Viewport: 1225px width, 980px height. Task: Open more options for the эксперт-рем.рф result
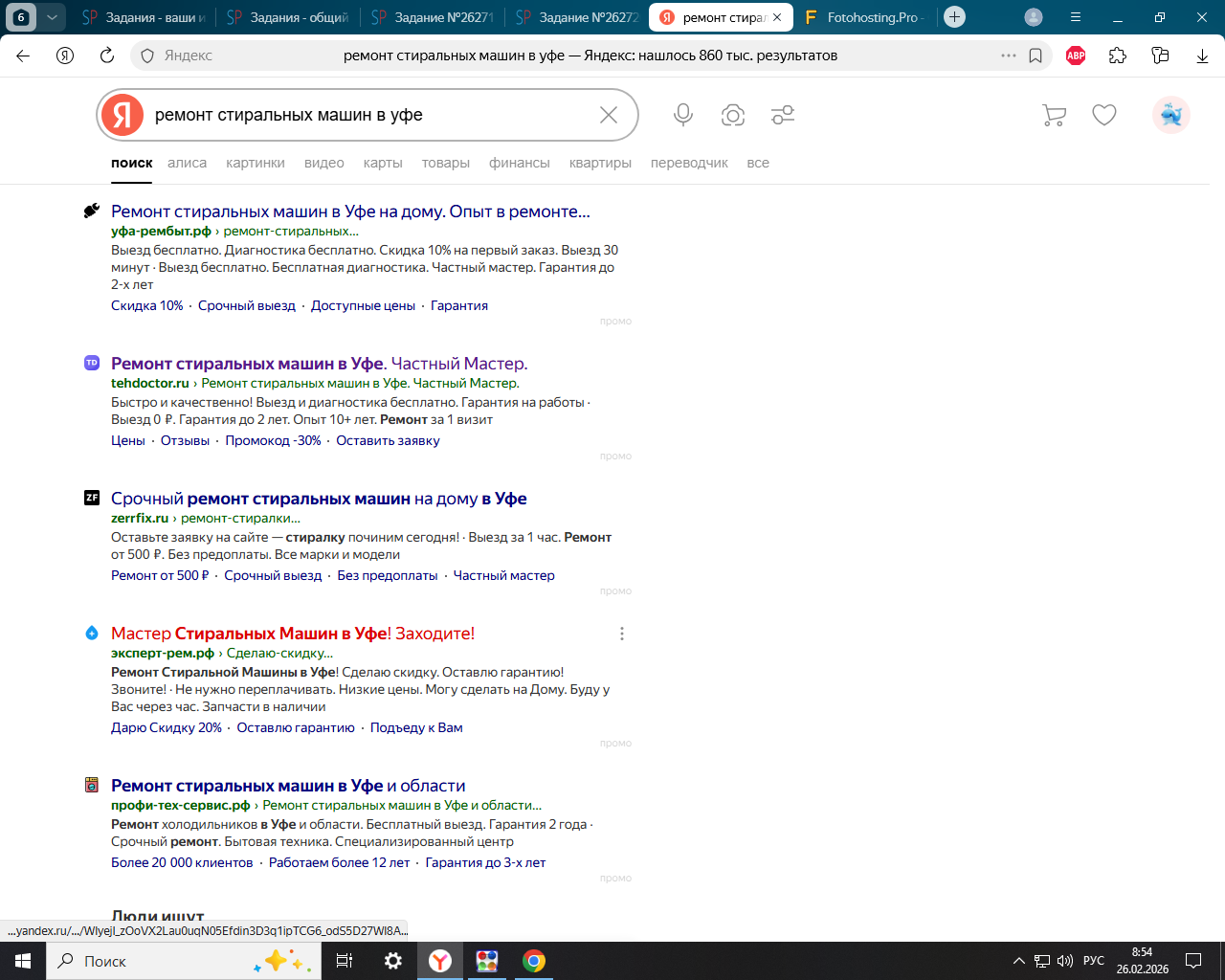(x=622, y=634)
